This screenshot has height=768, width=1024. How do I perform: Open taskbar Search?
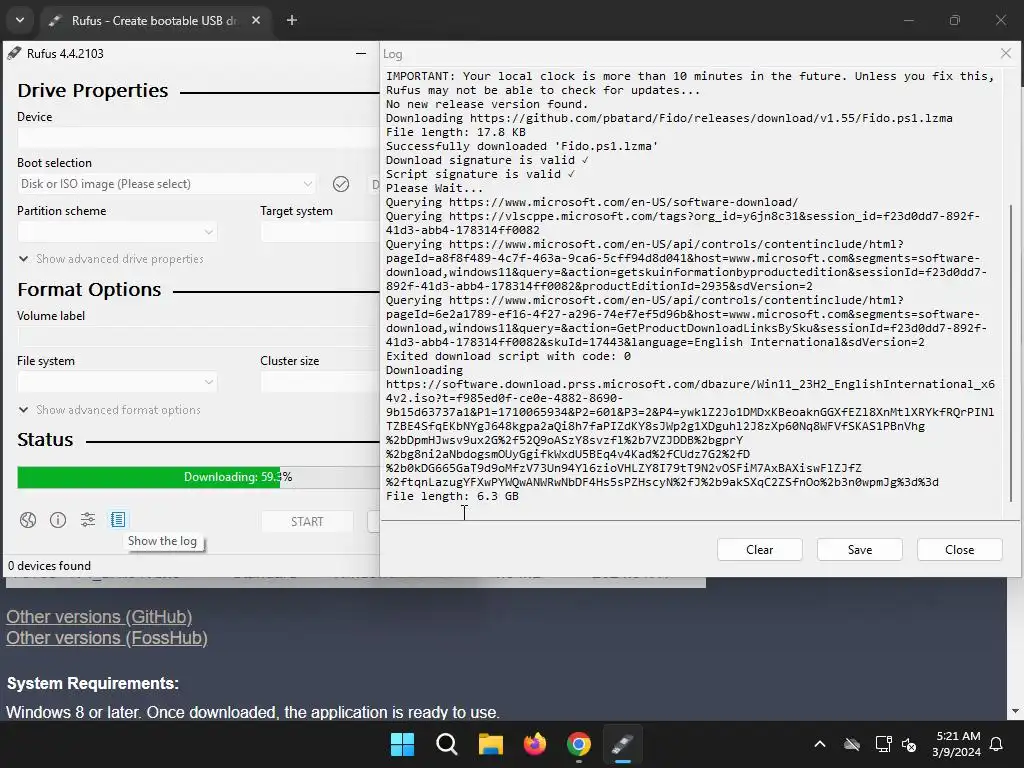[447, 744]
